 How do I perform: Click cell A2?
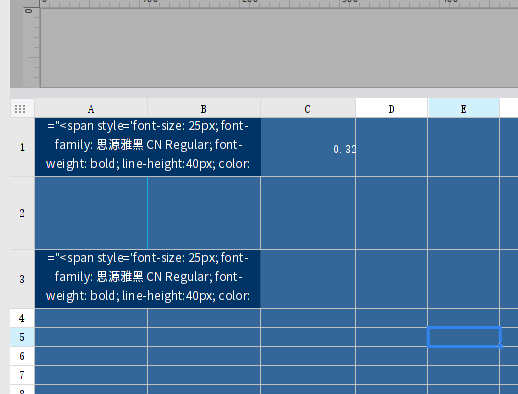[91, 213]
